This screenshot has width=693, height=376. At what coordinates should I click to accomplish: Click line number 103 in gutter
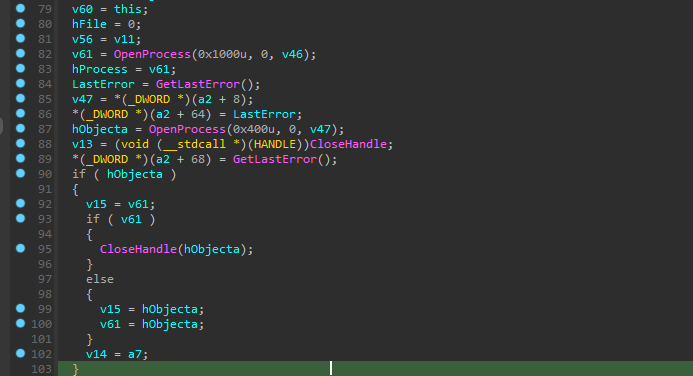(x=42, y=369)
